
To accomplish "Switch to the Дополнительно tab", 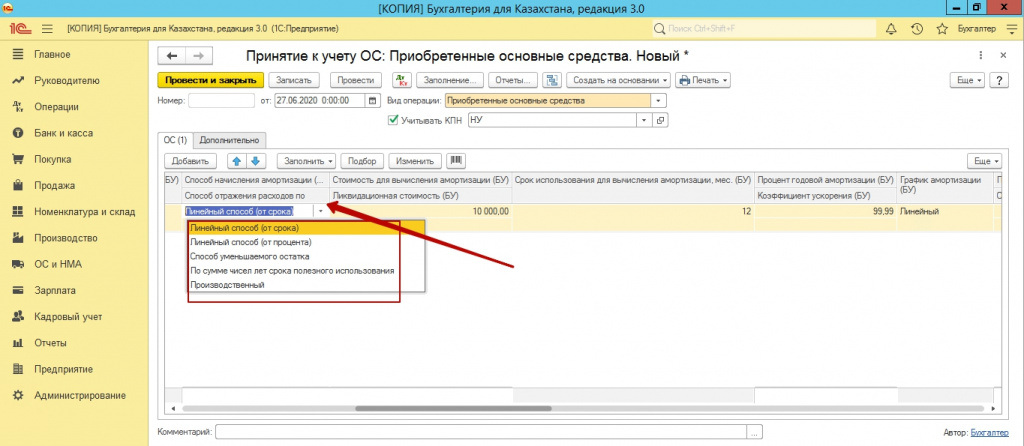I will click(x=229, y=140).
